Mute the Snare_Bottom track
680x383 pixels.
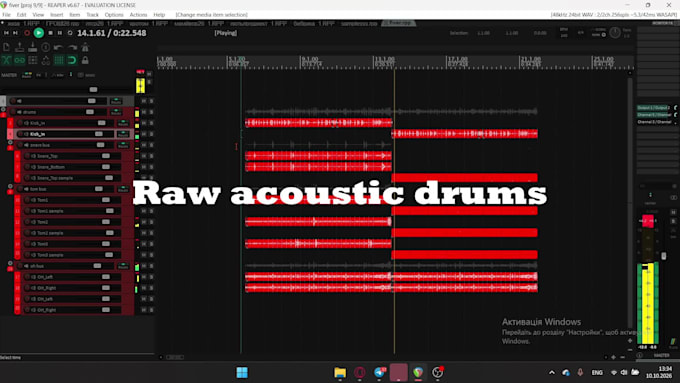click(144, 167)
